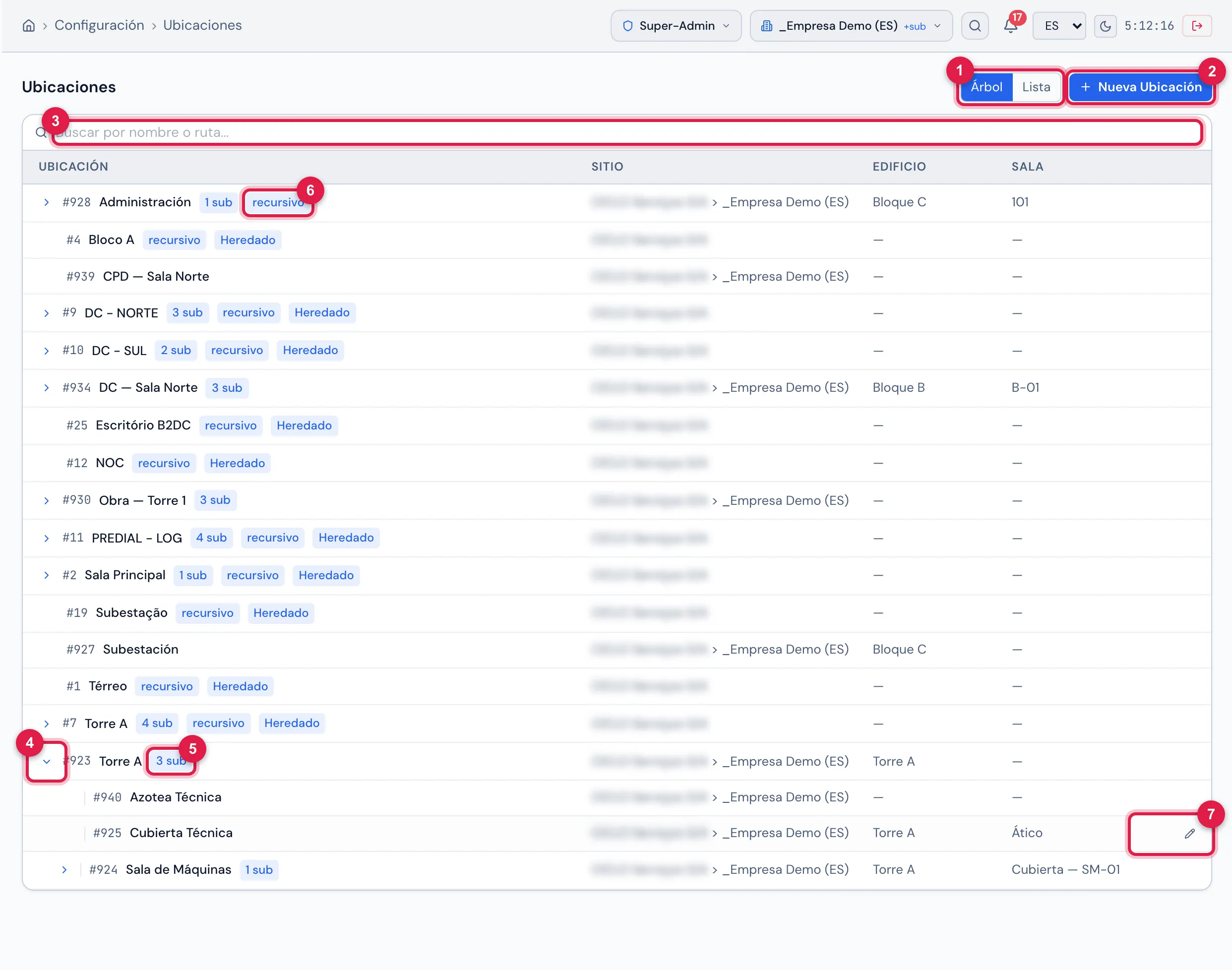The height and width of the screenshot is (970, 1232).
Task: Click the red logout icon
Action: pos(1197,26)
